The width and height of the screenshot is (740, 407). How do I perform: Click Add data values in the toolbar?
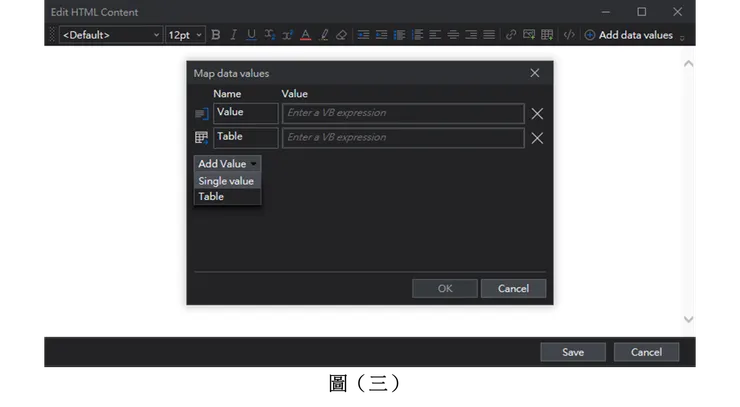[629, 35]
